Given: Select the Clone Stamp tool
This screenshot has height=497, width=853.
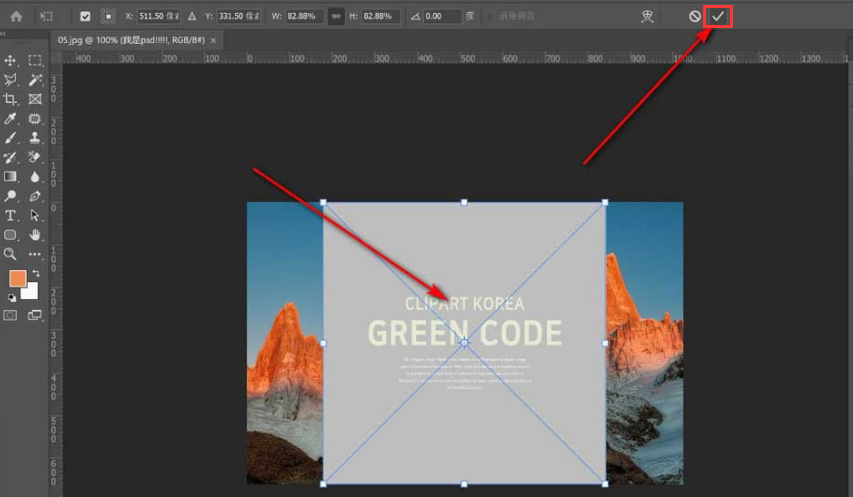Looking at the screenshot, I should pos(35,138).
